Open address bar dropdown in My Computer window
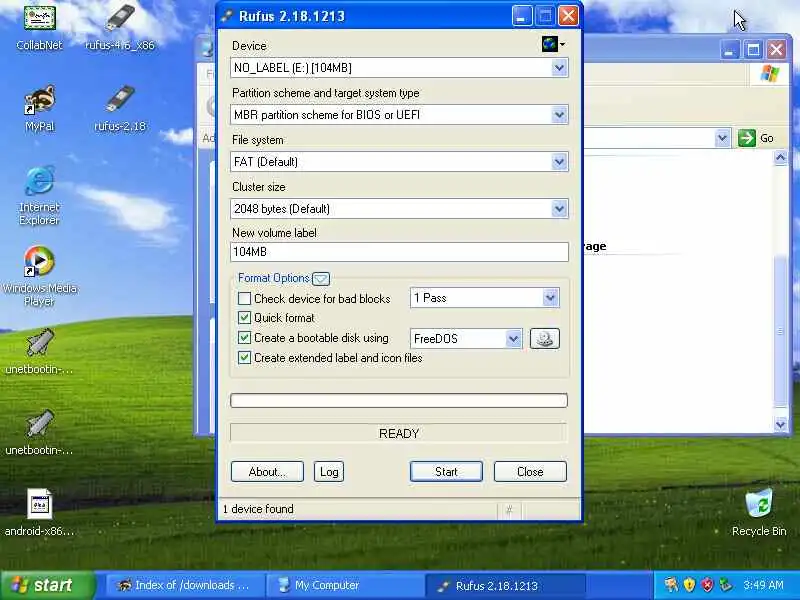Viewport: 800px width, 600px height. tap(722, 138)
